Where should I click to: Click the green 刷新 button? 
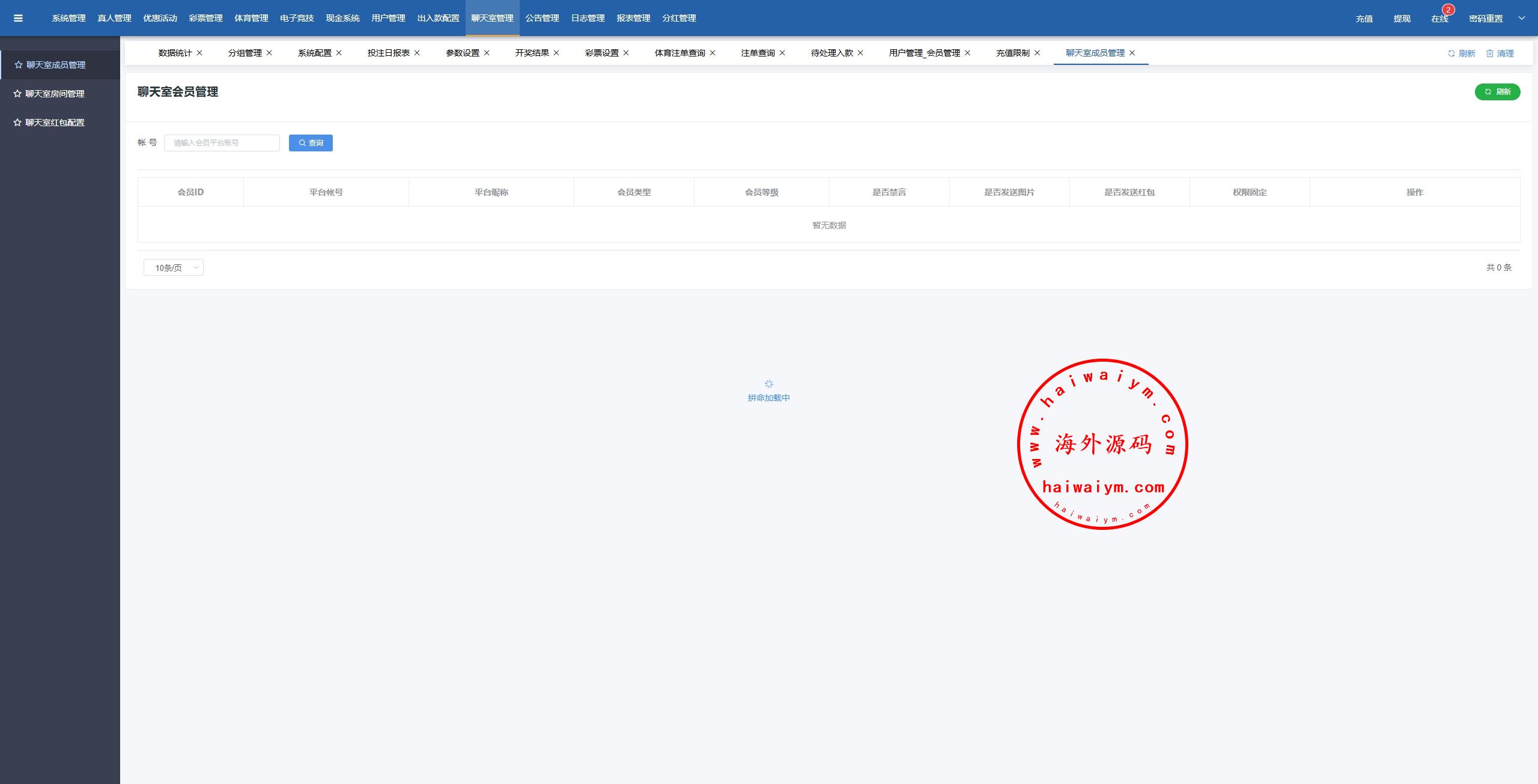click(x=1497, y=92)
